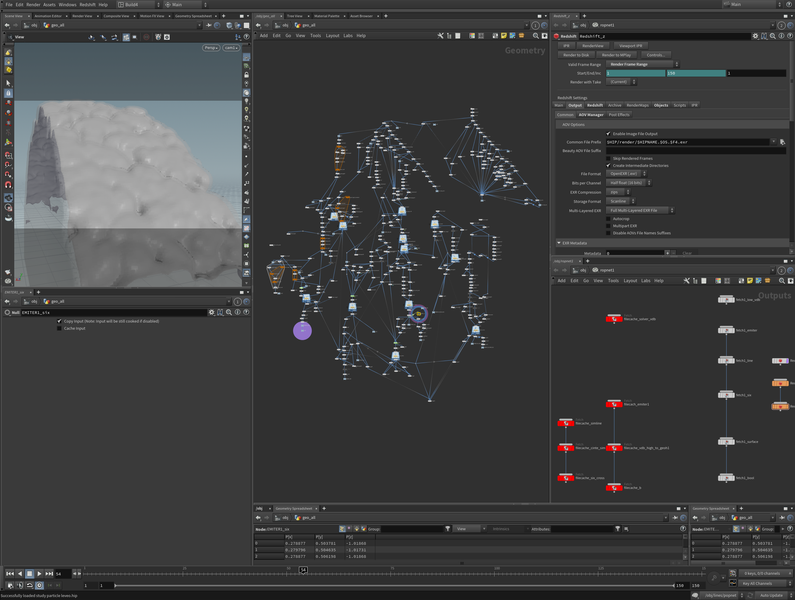Open the Render with Take dropdown
795x600 pixels.
(x=621, y=82)
